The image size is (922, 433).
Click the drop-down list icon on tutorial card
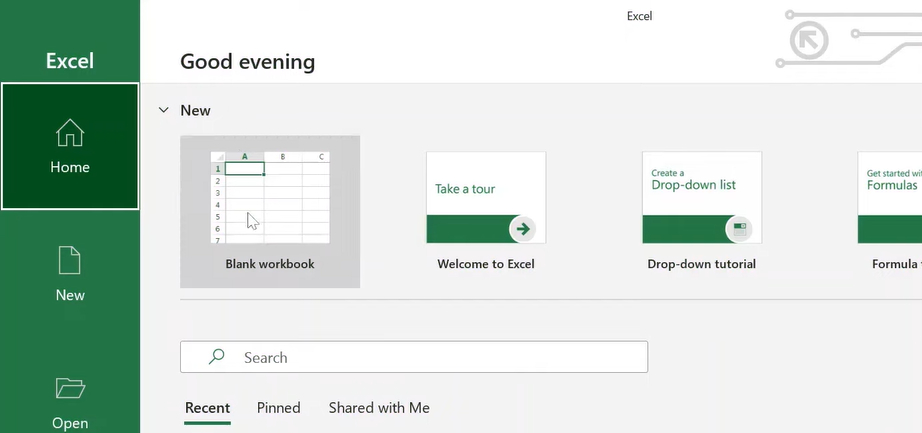click(x=739, y=229)
